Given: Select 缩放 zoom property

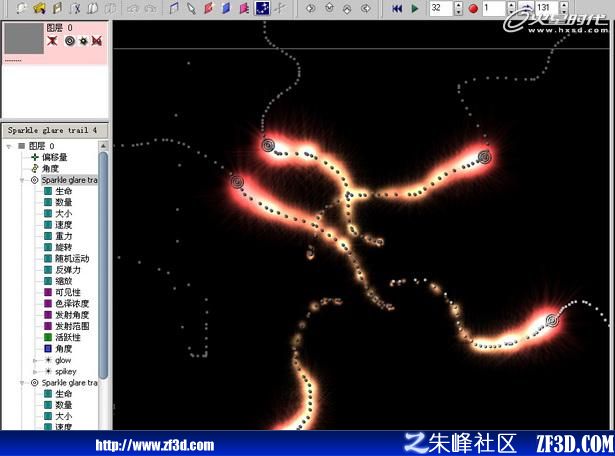Looking at the screenshot, I should [x=64, y=281].
